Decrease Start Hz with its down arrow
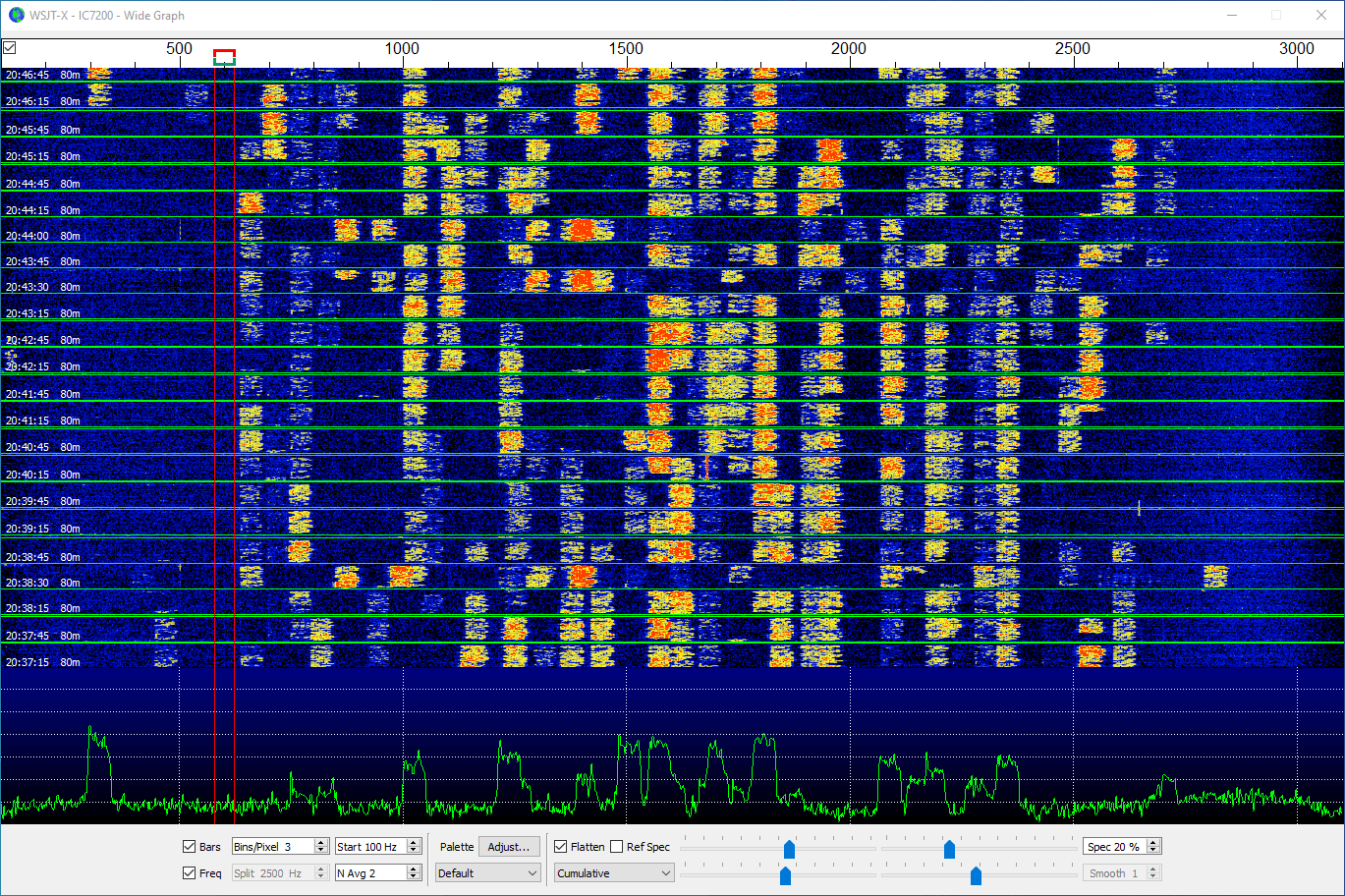Screen dimensions: 1345x896 tap(414, 851)
